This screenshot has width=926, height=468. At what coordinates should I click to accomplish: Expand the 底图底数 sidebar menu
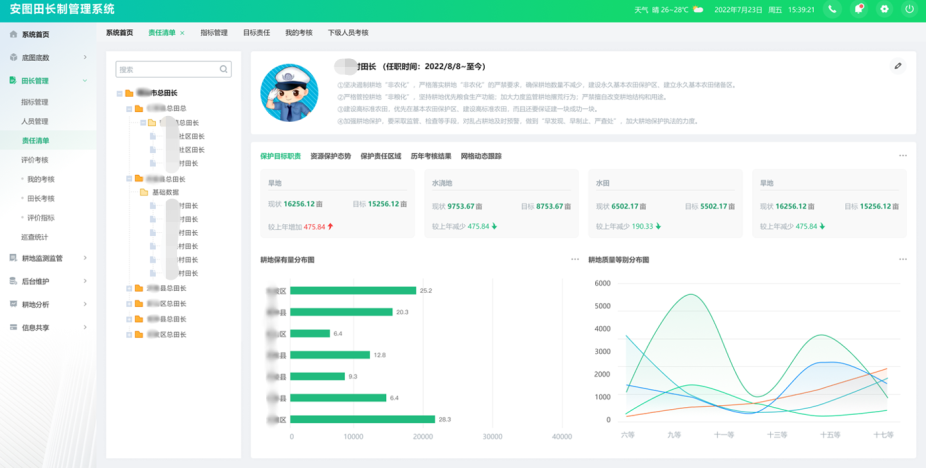click(85, 58)
